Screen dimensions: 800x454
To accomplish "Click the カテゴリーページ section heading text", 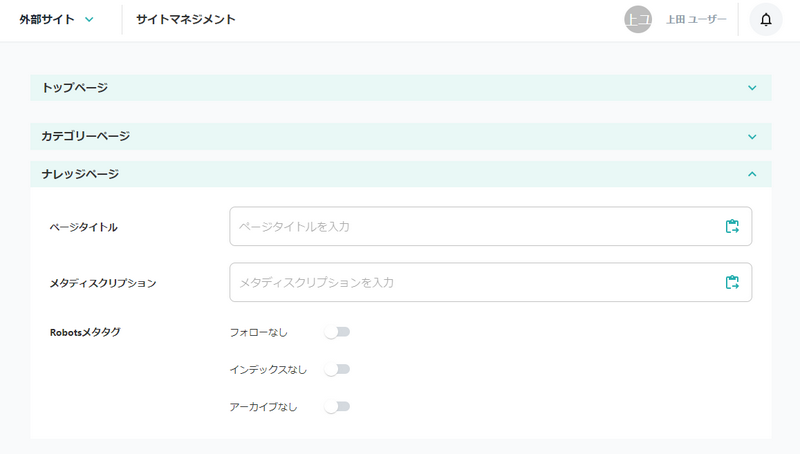I will (86, 136).
